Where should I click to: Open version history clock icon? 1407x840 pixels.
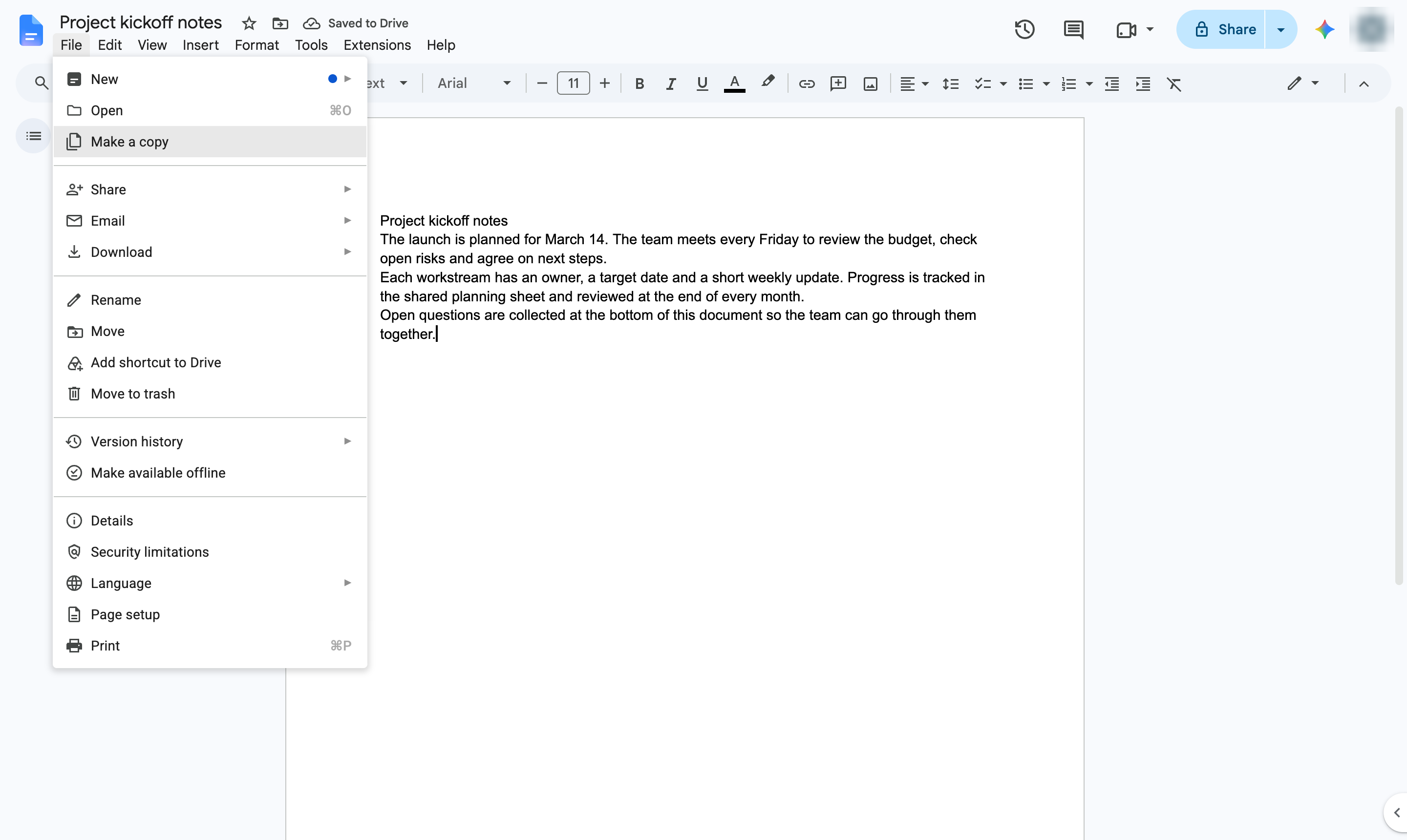coord(1024,29)
